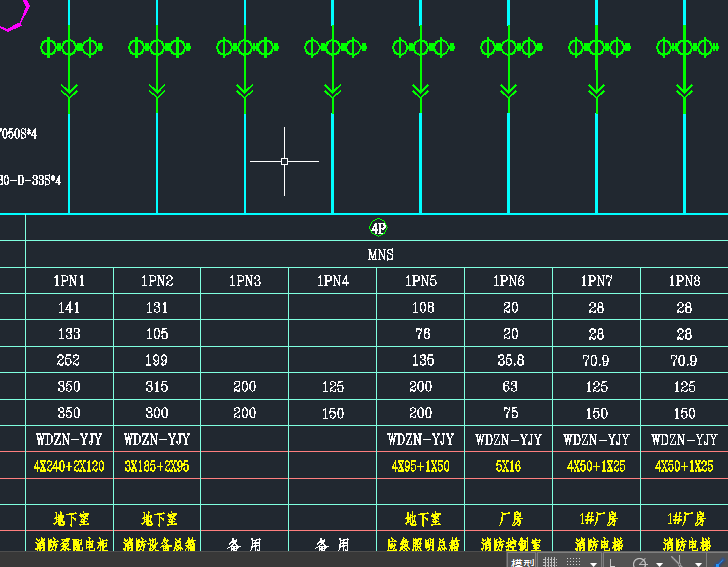This screenshot has height=567, width=728.
Task: Select the value 125 in 1PN4 column
Action: [x=333, y=386]
